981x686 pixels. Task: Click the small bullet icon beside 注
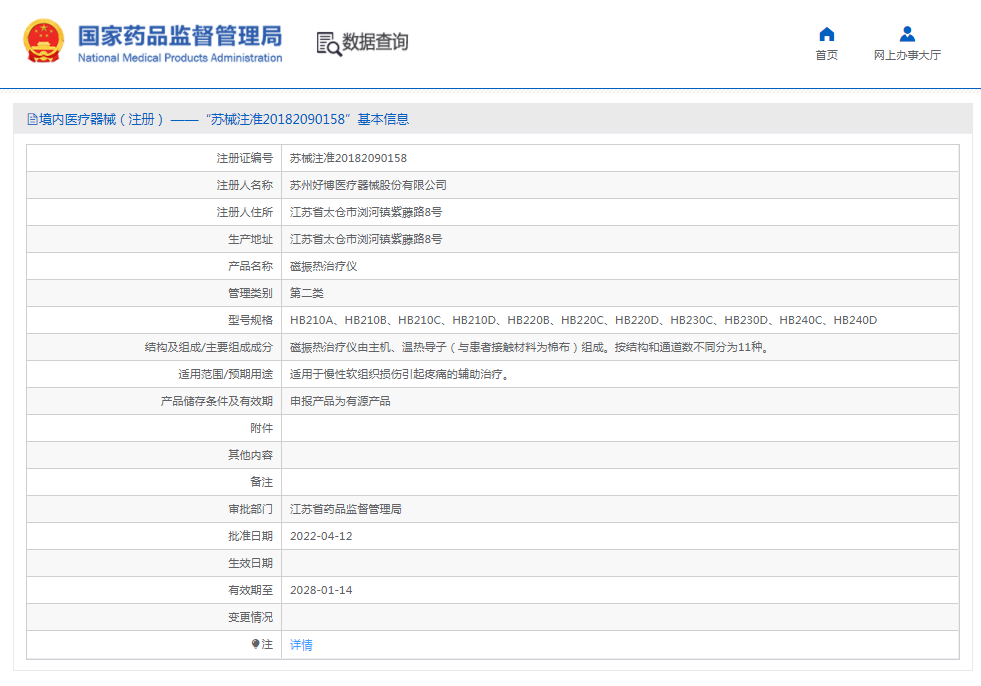point(255,644)
